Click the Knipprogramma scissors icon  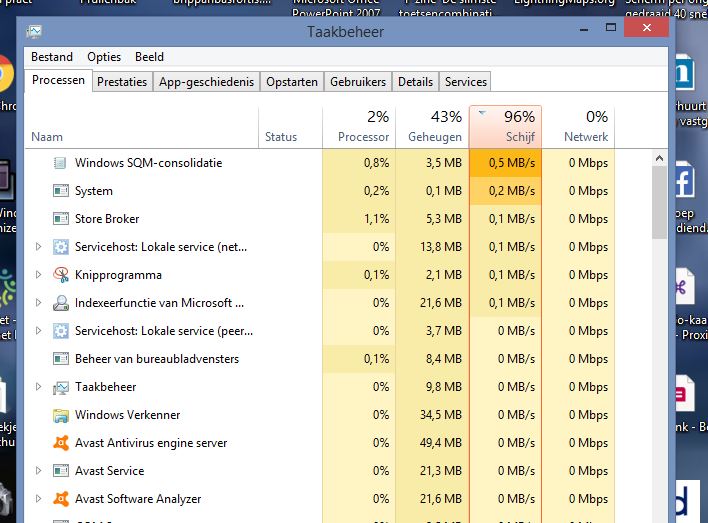coord(60,275)
